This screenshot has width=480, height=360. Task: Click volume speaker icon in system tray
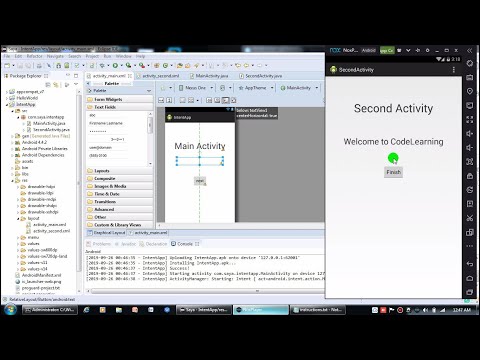click(426, 310)
